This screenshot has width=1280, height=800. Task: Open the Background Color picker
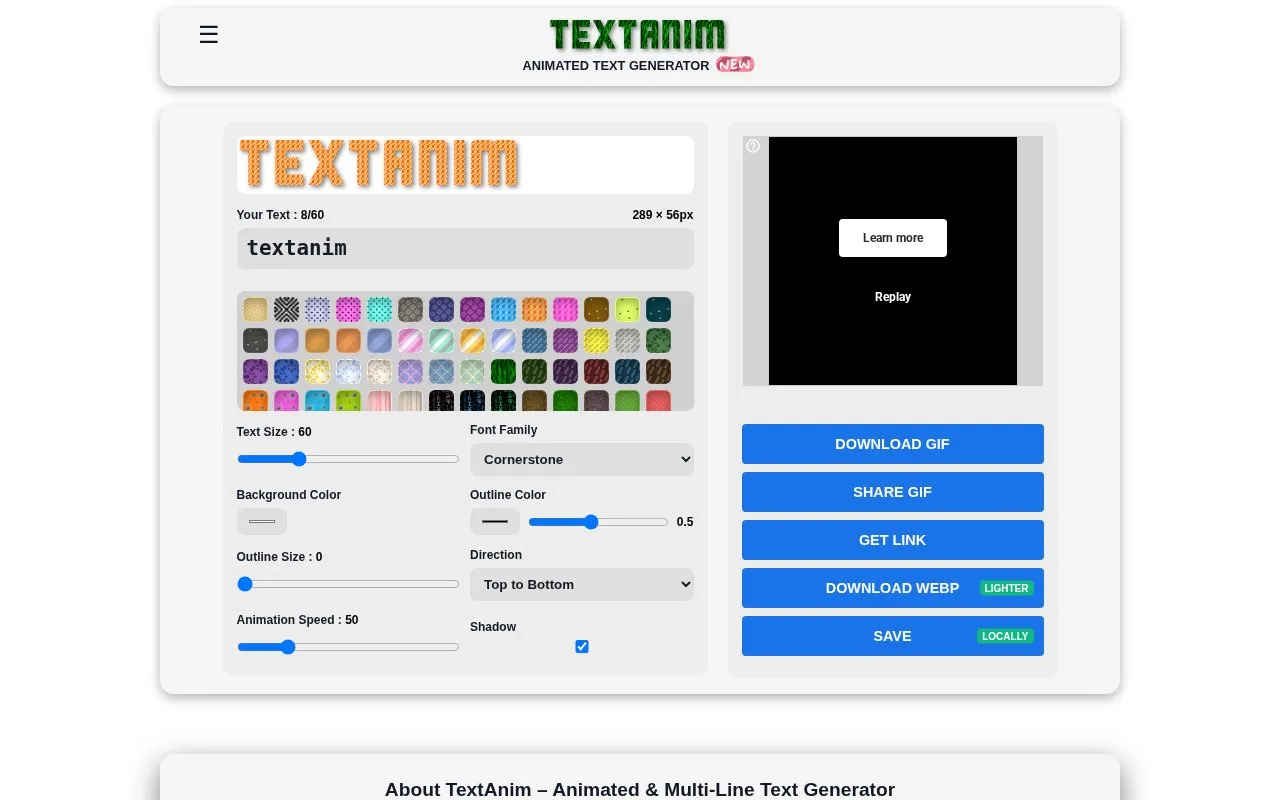(262, 521)
